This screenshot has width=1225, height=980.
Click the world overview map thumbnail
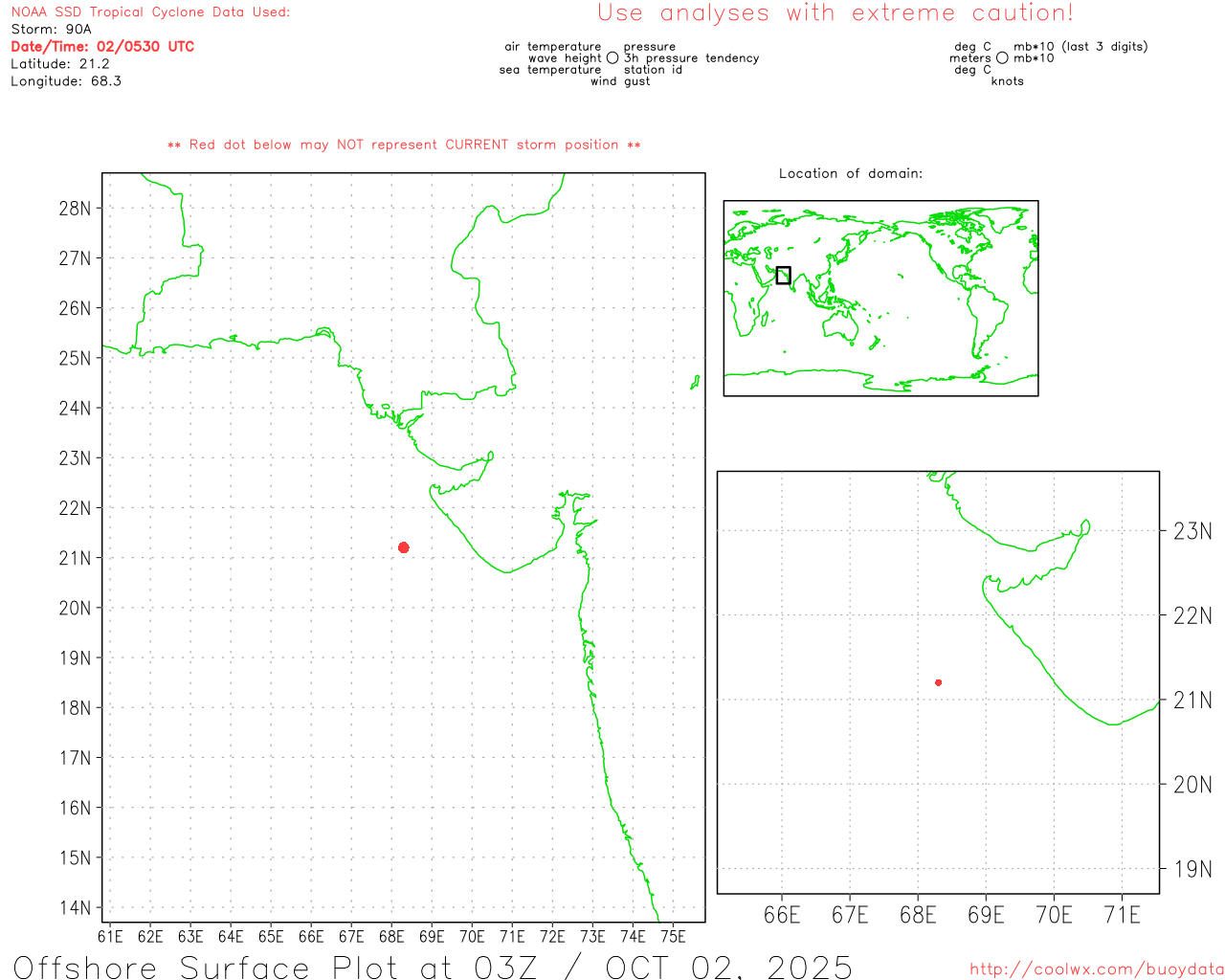(880, 299)
